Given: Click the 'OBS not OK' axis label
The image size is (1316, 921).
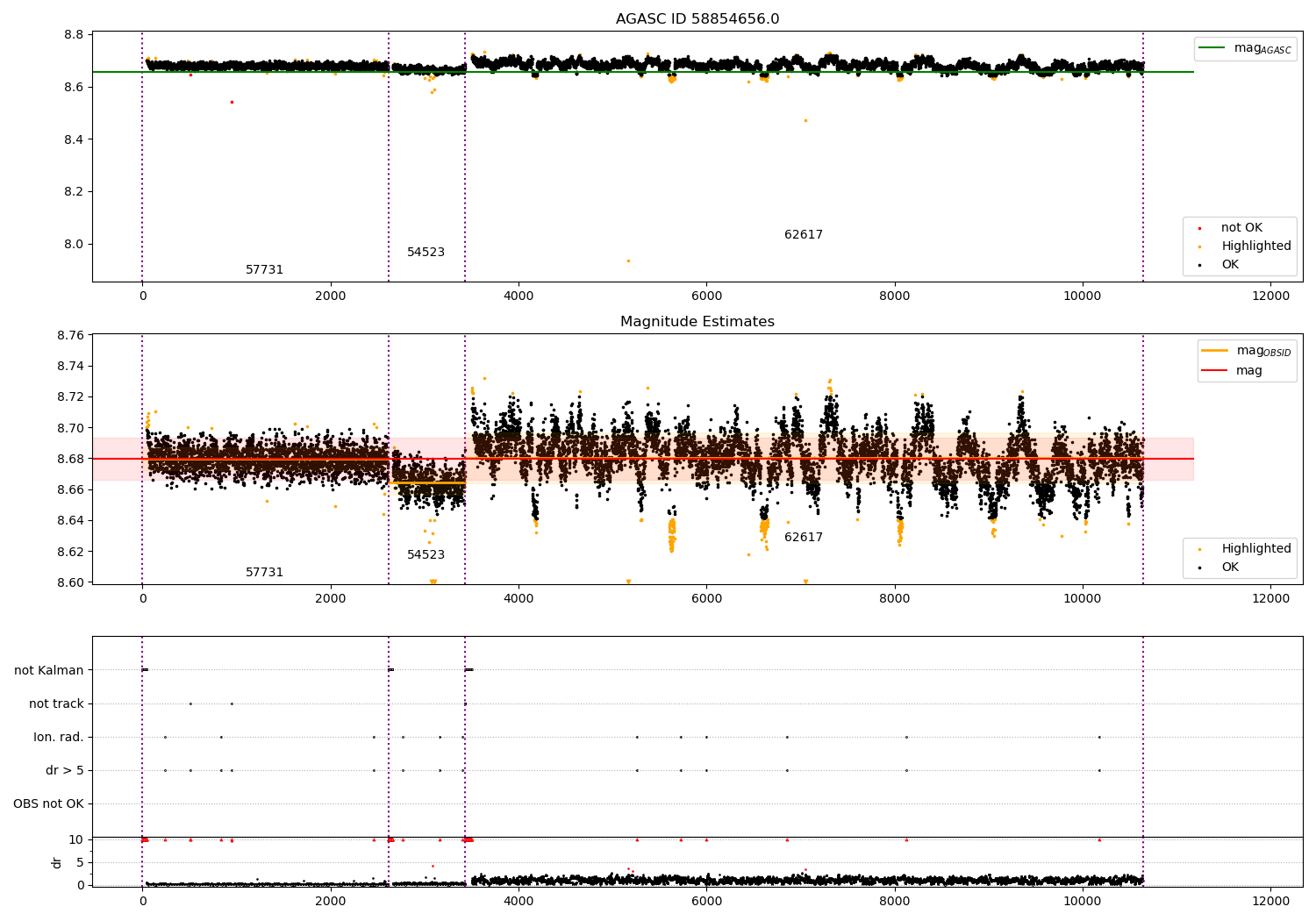Looking at the screenshot, I should pos(49,803).
